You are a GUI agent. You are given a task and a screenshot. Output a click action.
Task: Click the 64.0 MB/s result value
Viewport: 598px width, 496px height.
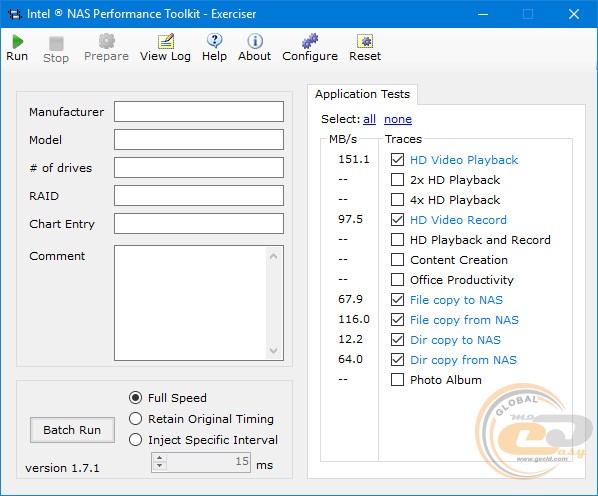tap(350, 359)
